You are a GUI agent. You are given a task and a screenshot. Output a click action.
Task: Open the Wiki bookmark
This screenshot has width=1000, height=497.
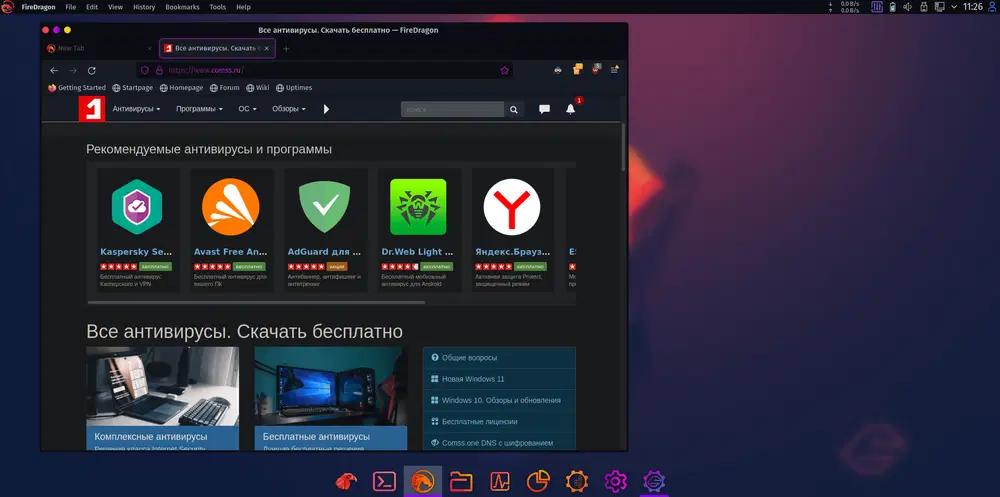[x=258, y=88]
